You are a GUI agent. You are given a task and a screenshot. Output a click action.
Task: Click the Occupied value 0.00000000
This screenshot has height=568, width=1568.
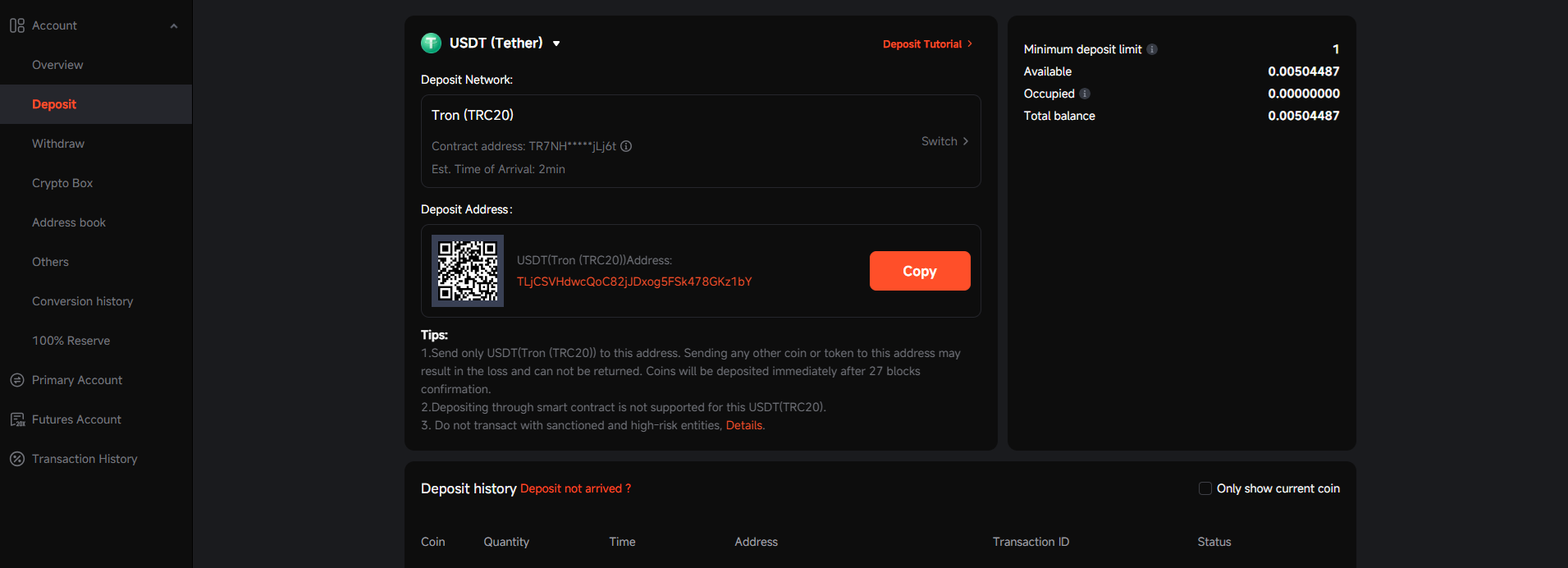pyautogui.click(x=1304, y=94)
